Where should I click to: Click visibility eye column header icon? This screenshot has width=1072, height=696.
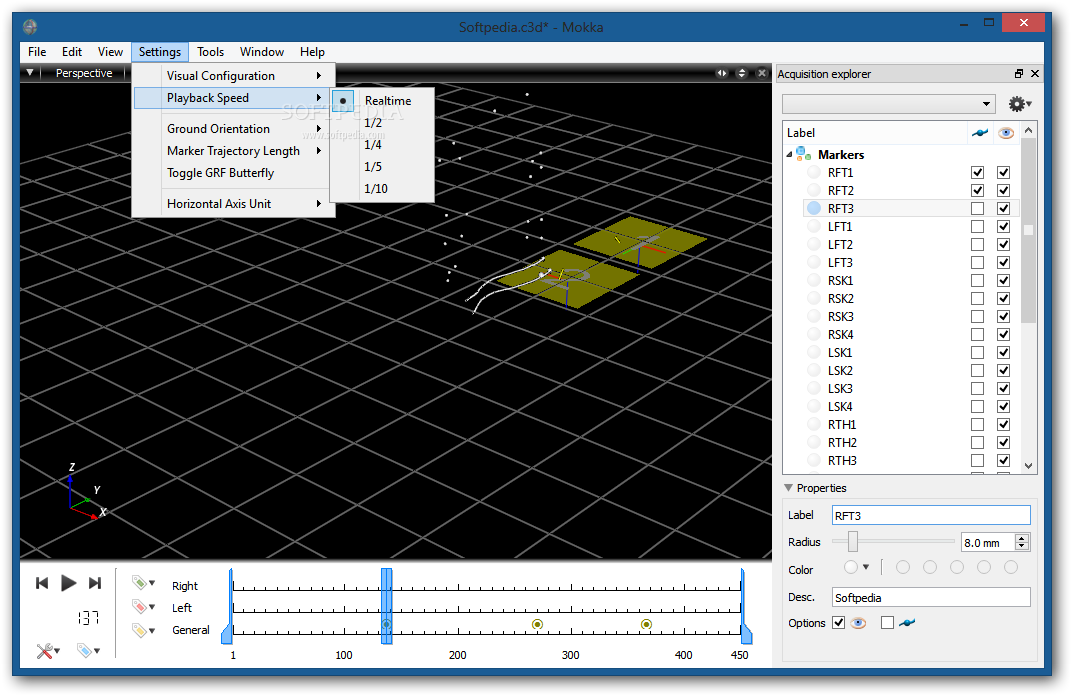[x=1006, y=133]
